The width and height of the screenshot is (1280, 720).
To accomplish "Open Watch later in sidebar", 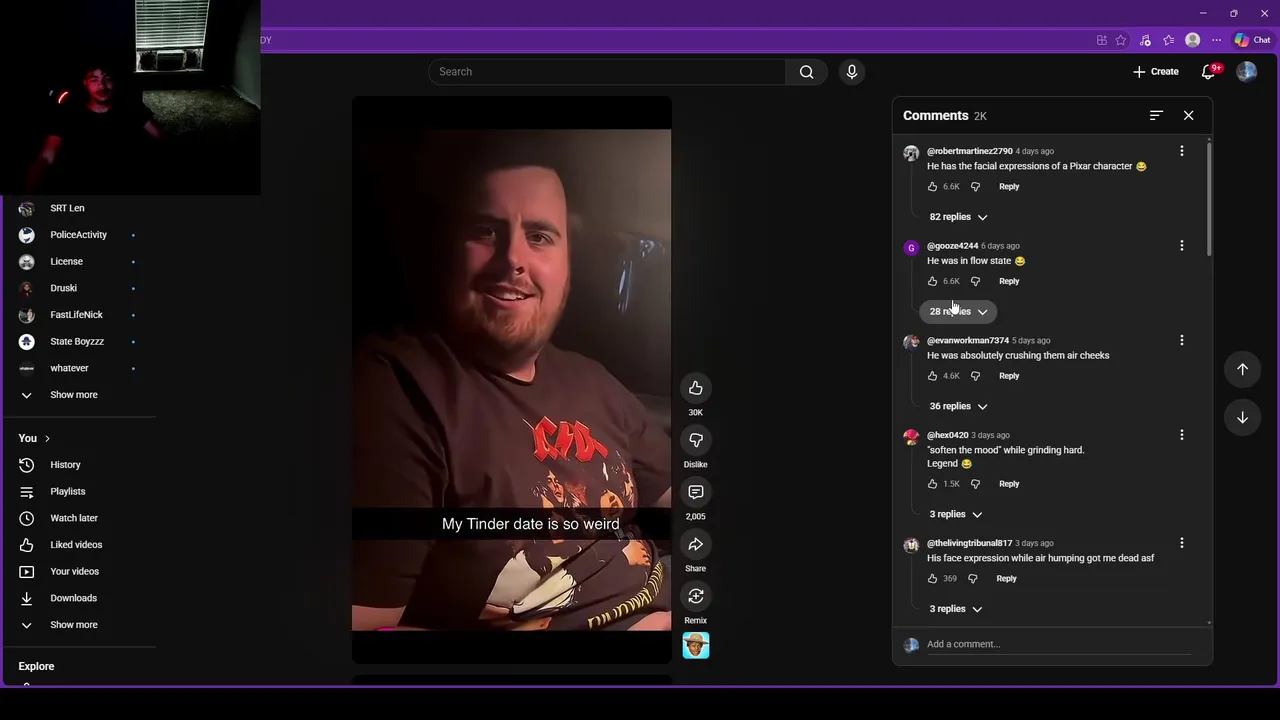I will [74, 518].
